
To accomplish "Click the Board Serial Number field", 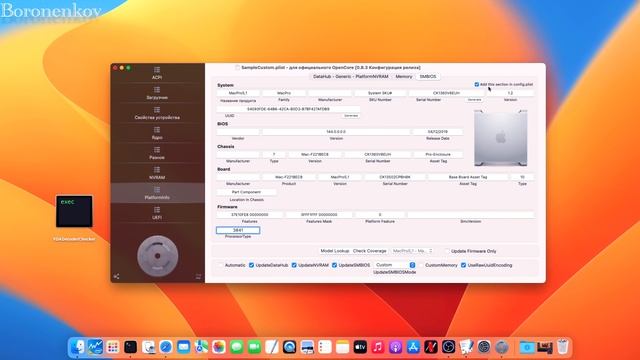I will 395,177.
